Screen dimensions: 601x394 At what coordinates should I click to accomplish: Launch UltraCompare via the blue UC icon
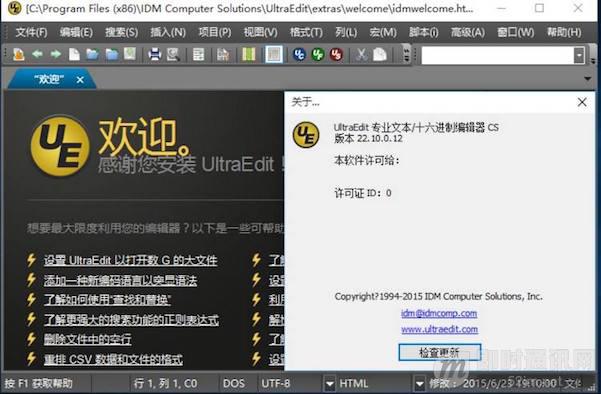click(x=299, y=54)
